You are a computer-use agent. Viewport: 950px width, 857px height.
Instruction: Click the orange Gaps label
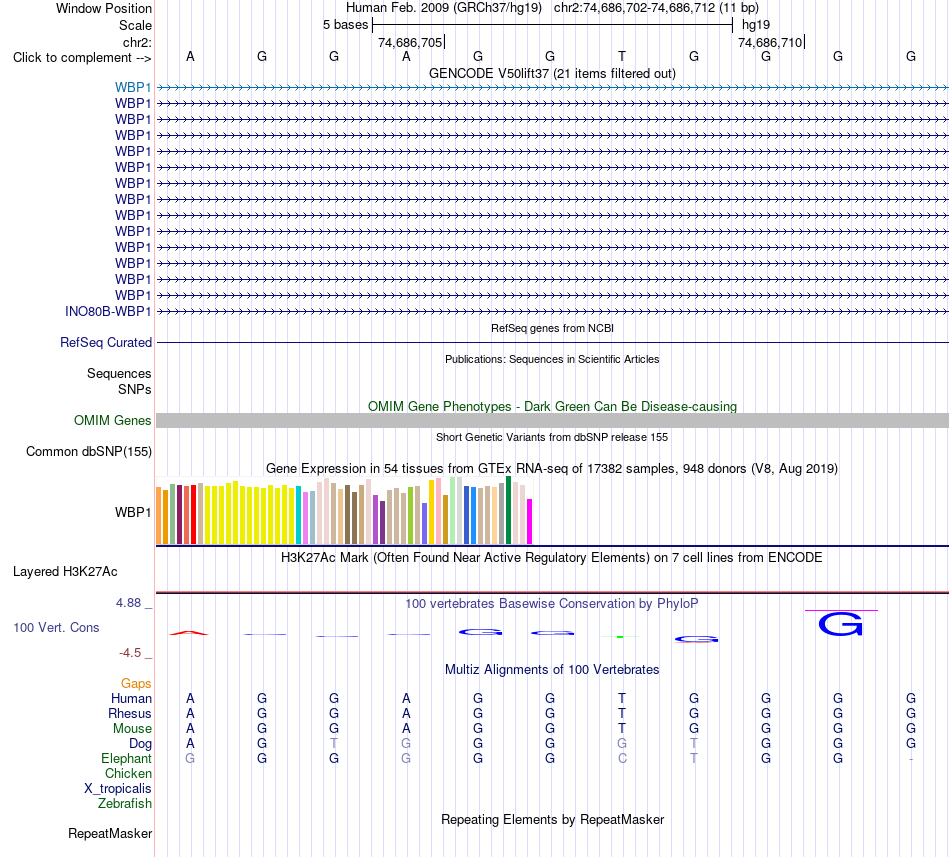(x=136, y=684)
